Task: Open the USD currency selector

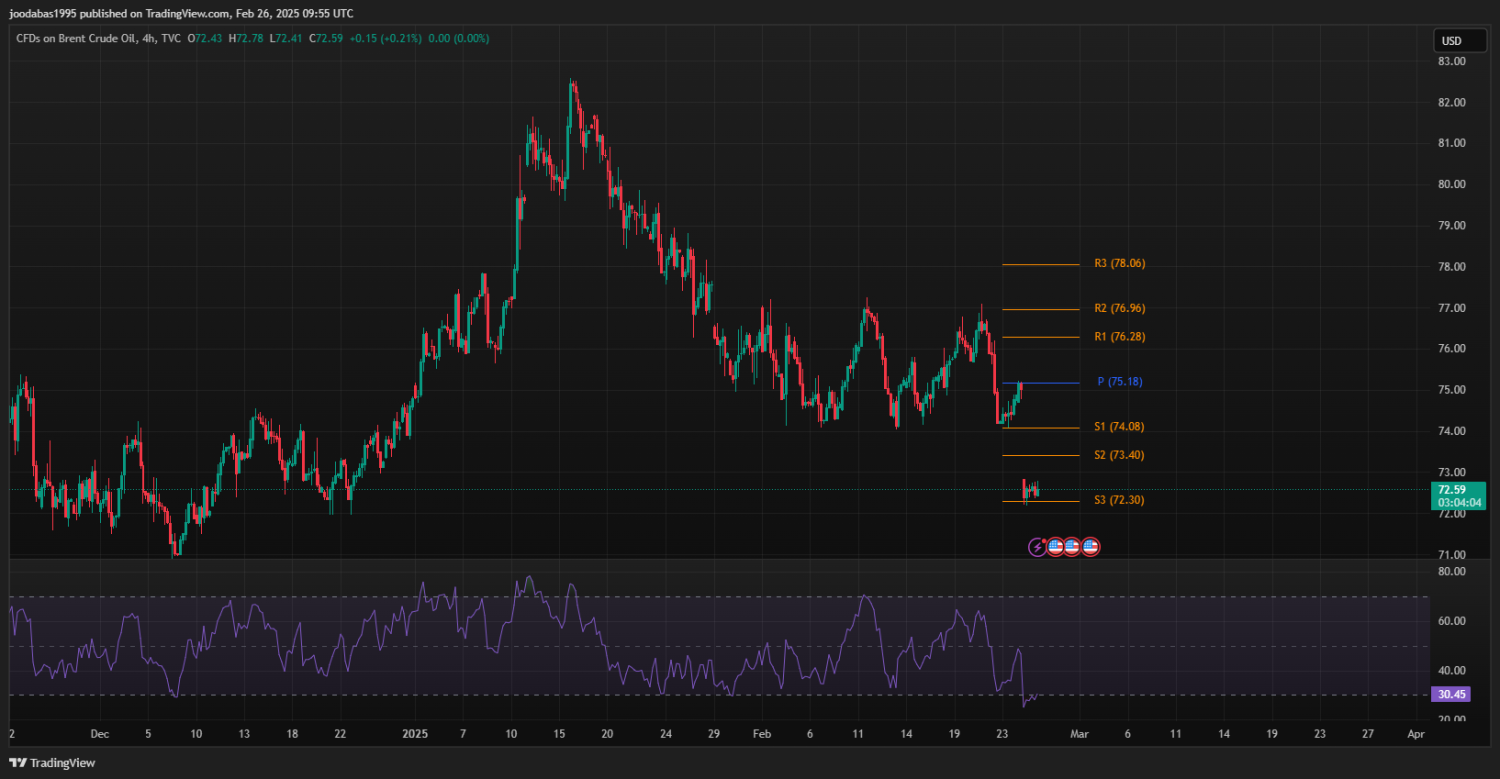Action: [x=1450, y=41]
